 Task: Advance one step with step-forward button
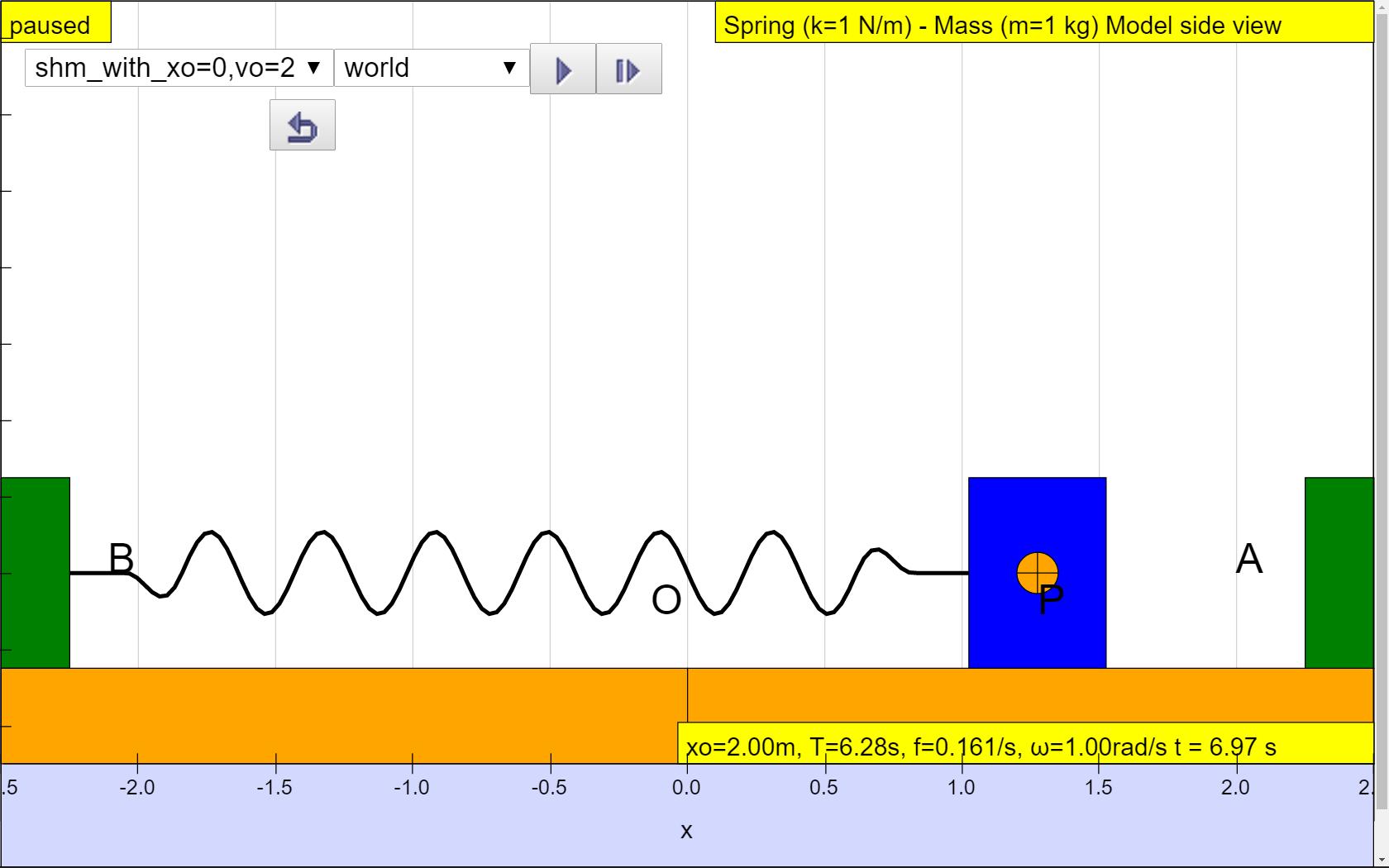click(628, 69)
